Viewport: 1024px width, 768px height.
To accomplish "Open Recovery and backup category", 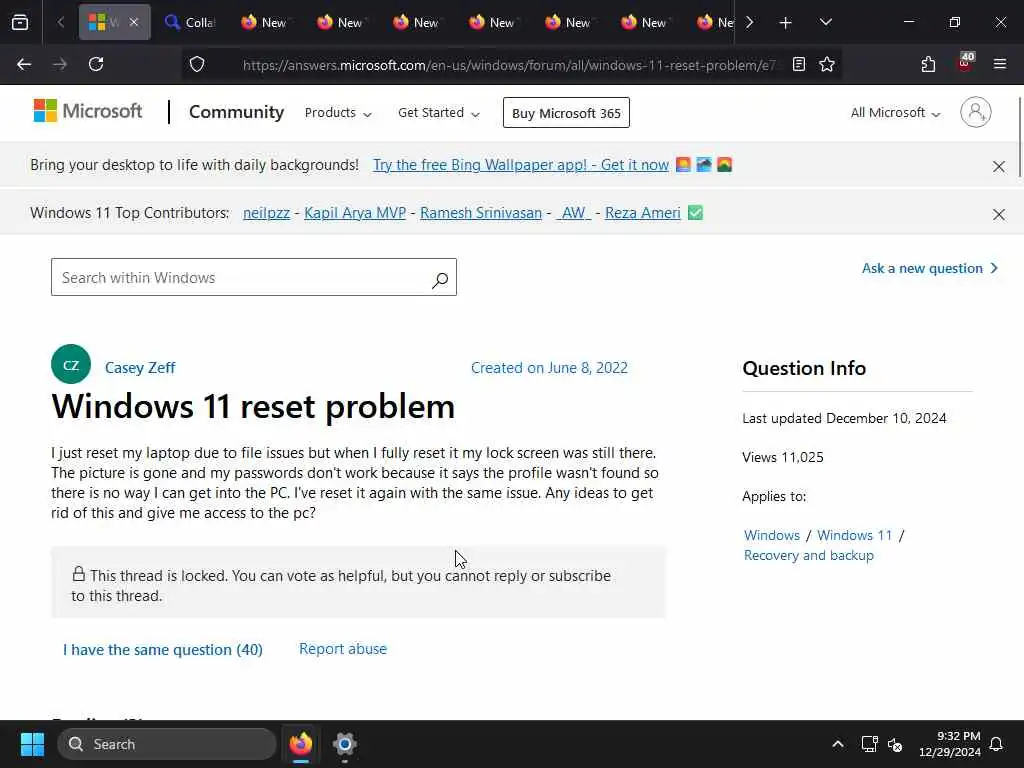I will pyautogui.click(x=808, y=555).
